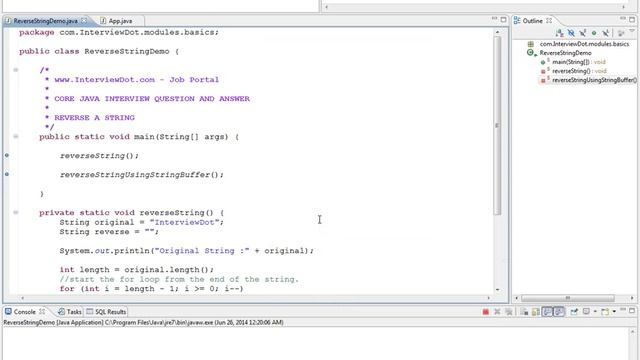The image size is (640, 360).
Task: Toggle Hide Fields in Outline toolbar
Action: [571, 33]
